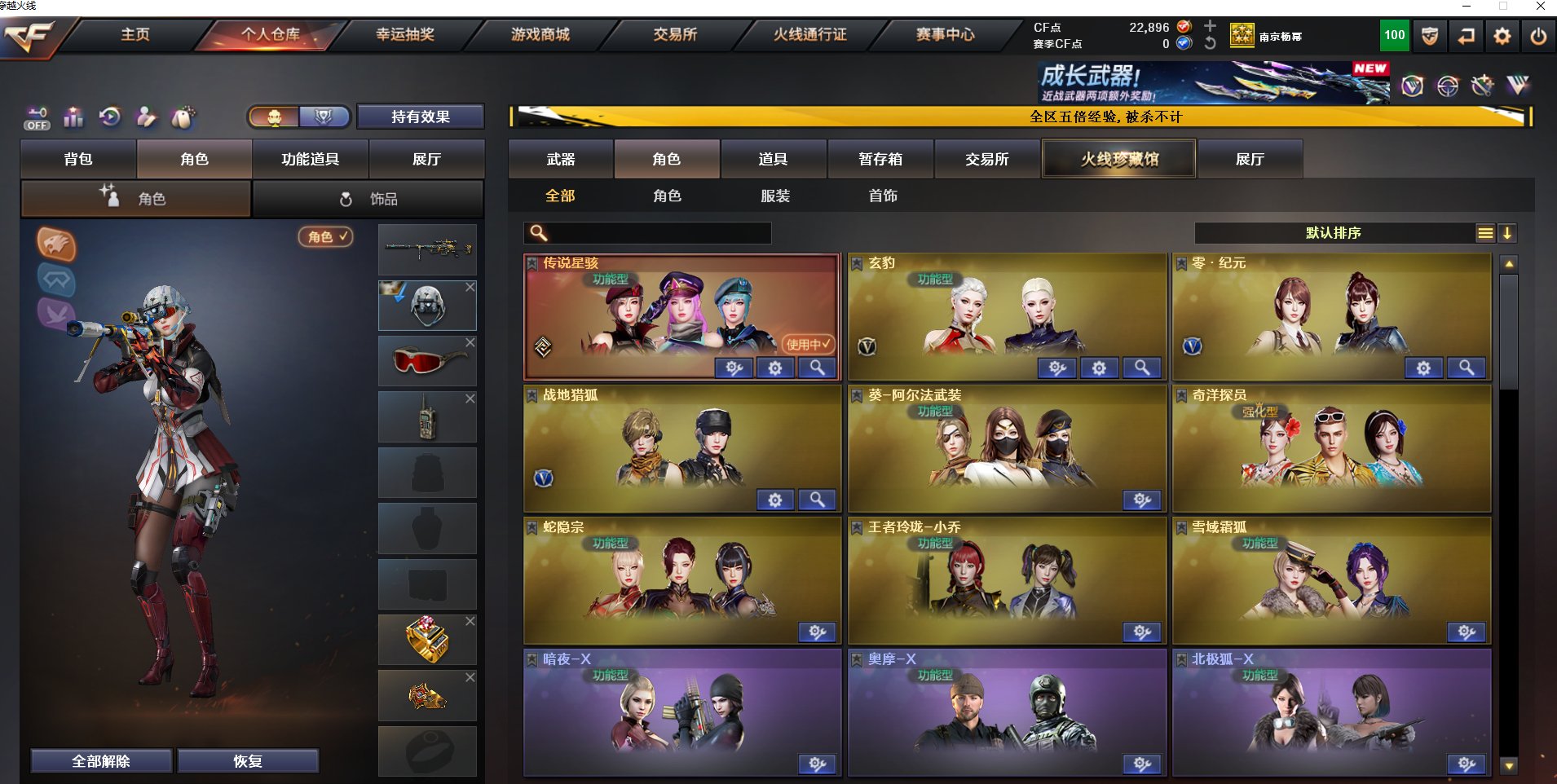
Task: Click the power exit icon
Action: pyautogui.click(x=1537, y=36)
